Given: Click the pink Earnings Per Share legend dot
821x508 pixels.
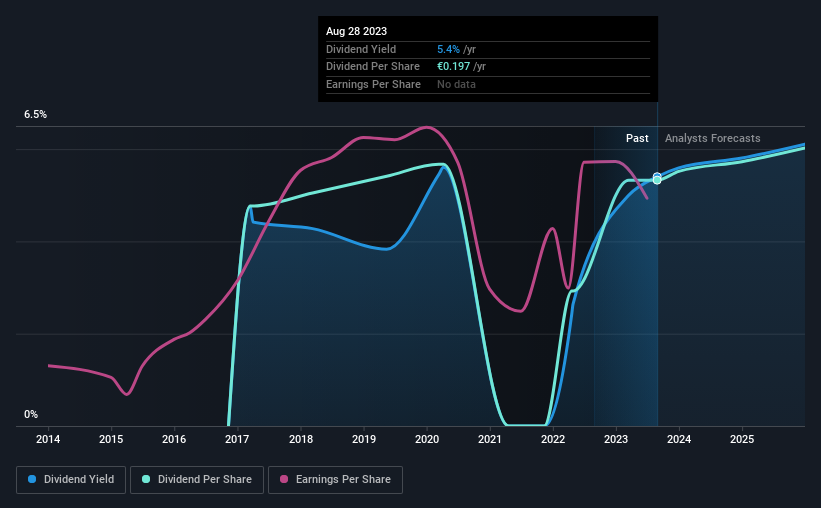Looking at the screenshot, I should pyautogui.click(x=284, y=479).
